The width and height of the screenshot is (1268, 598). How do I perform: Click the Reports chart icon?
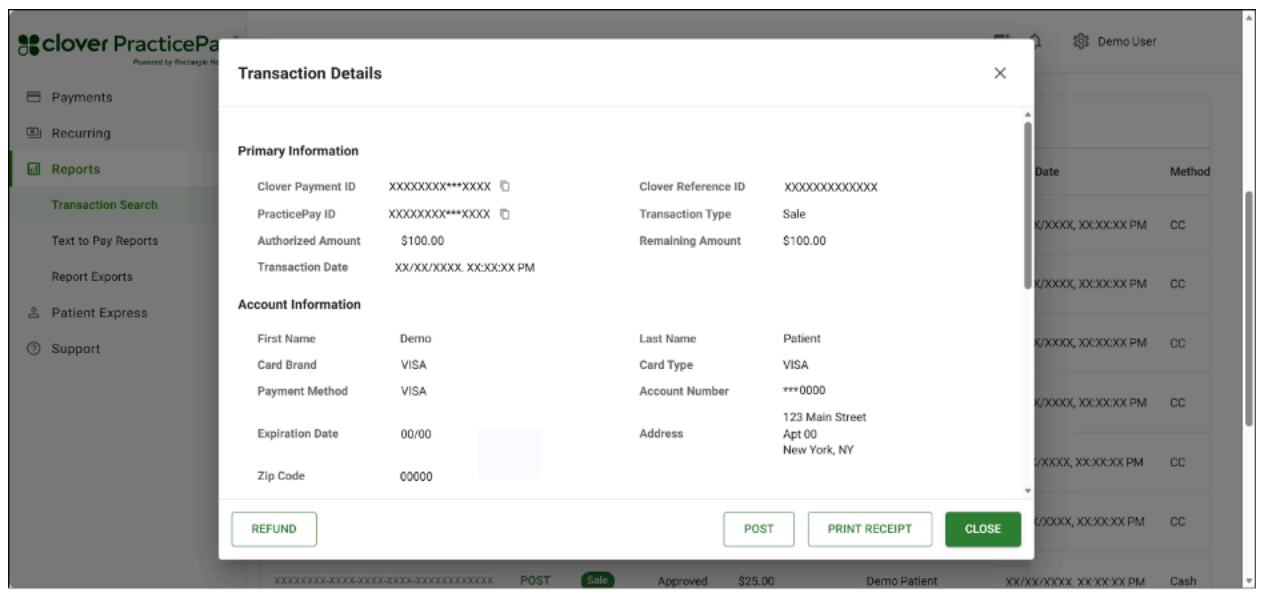click(x=31, y=169)
